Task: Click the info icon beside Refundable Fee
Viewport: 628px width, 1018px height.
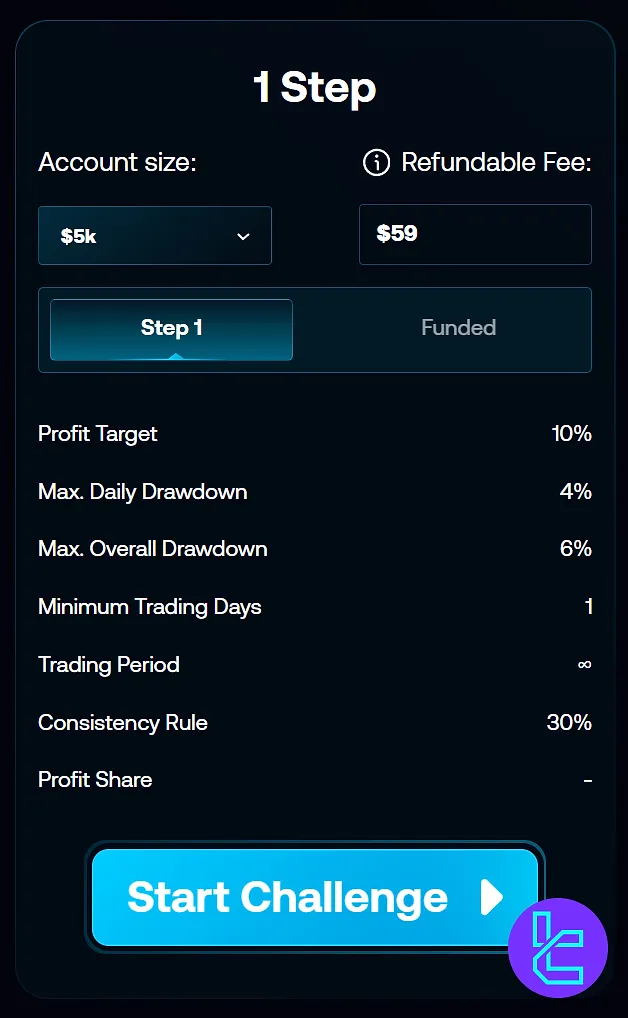Action: (x=375, y=162)
